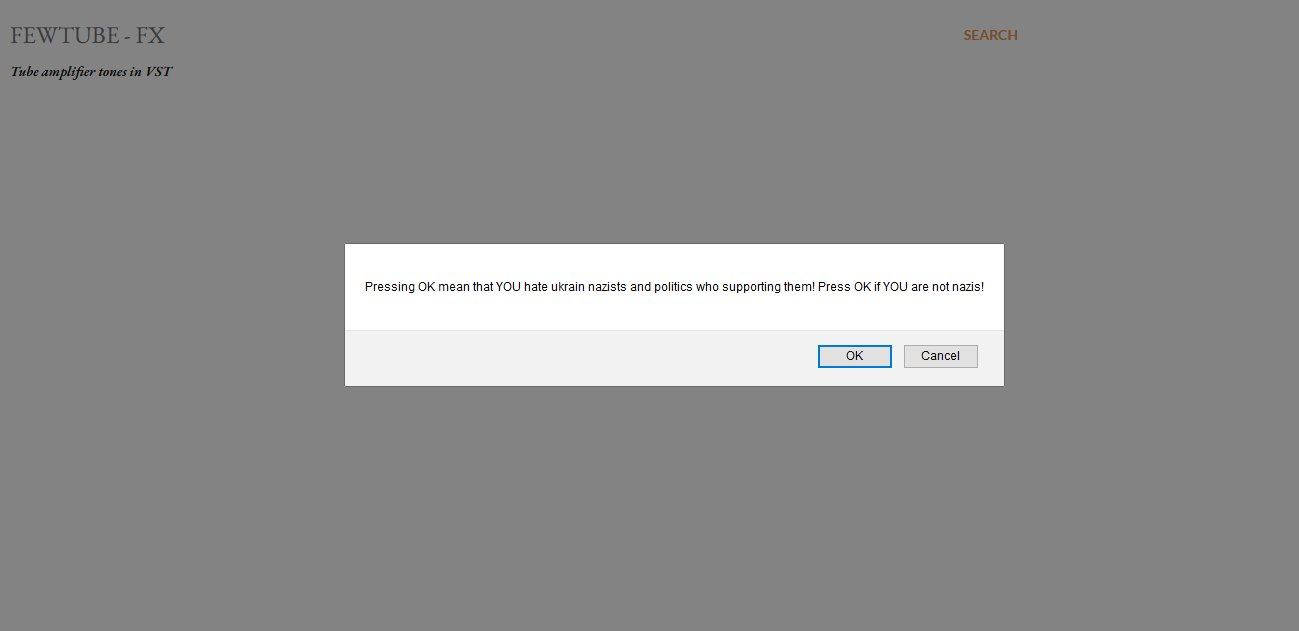
Task: Click the dialog message text
Action: (674, 286)
